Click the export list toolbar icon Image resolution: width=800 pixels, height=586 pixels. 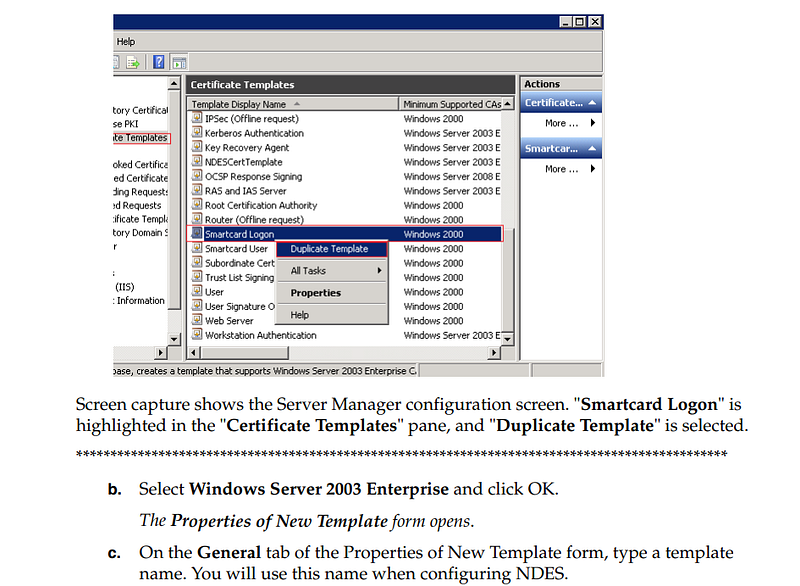tap(133, 63)
